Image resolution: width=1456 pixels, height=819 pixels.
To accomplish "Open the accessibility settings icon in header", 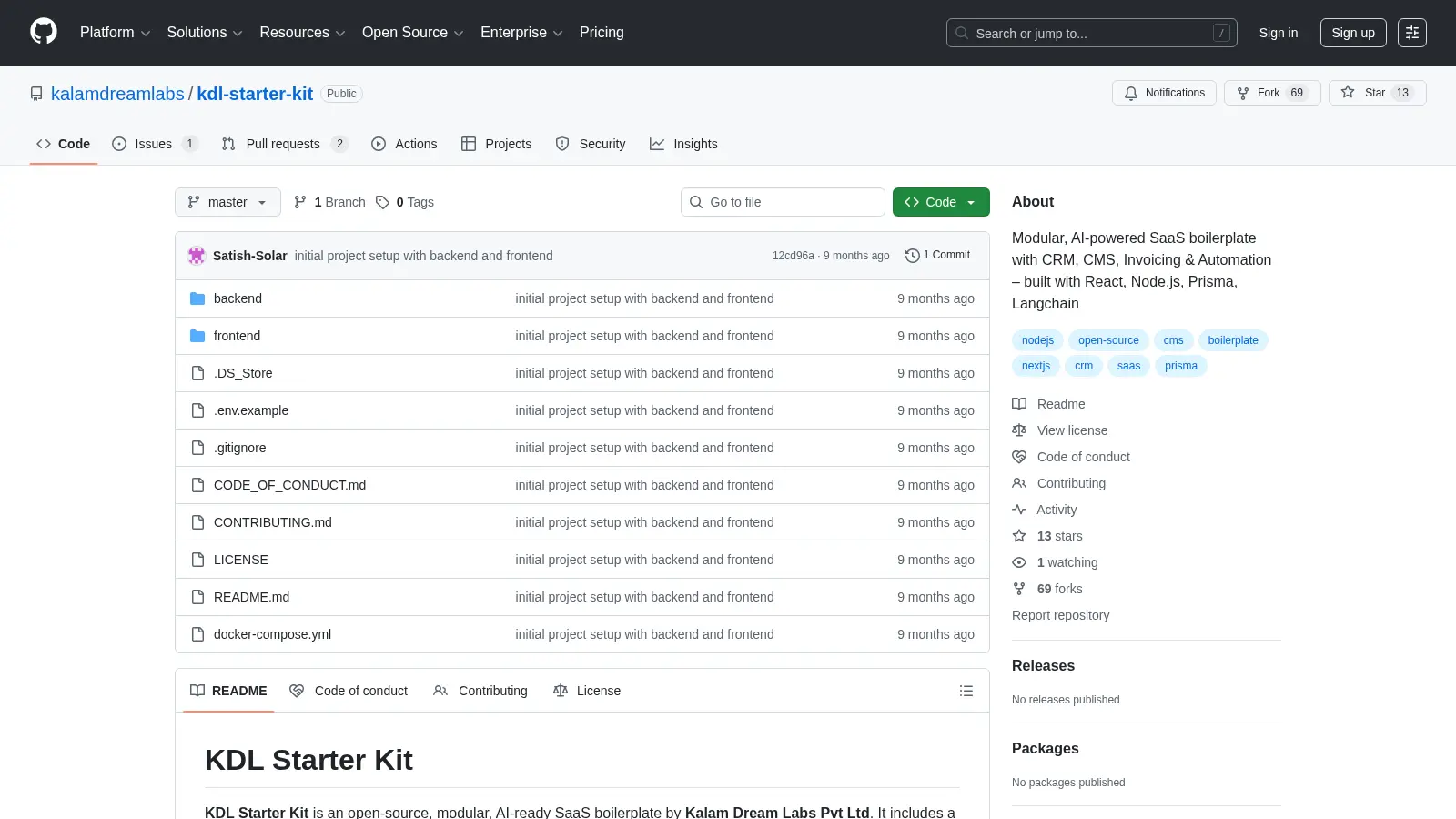I will coord(1412,33).
